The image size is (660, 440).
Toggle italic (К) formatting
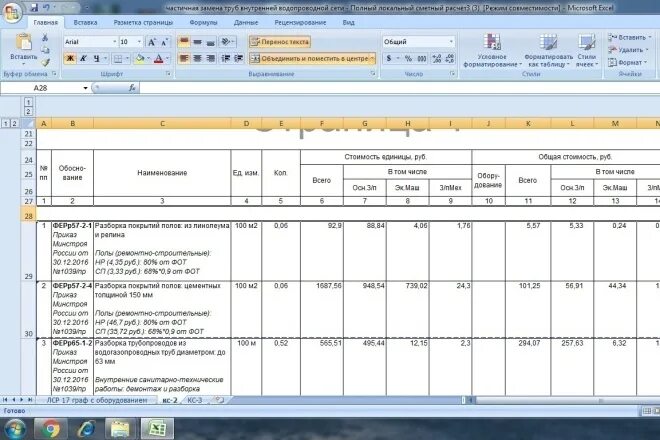click(83, 59)
